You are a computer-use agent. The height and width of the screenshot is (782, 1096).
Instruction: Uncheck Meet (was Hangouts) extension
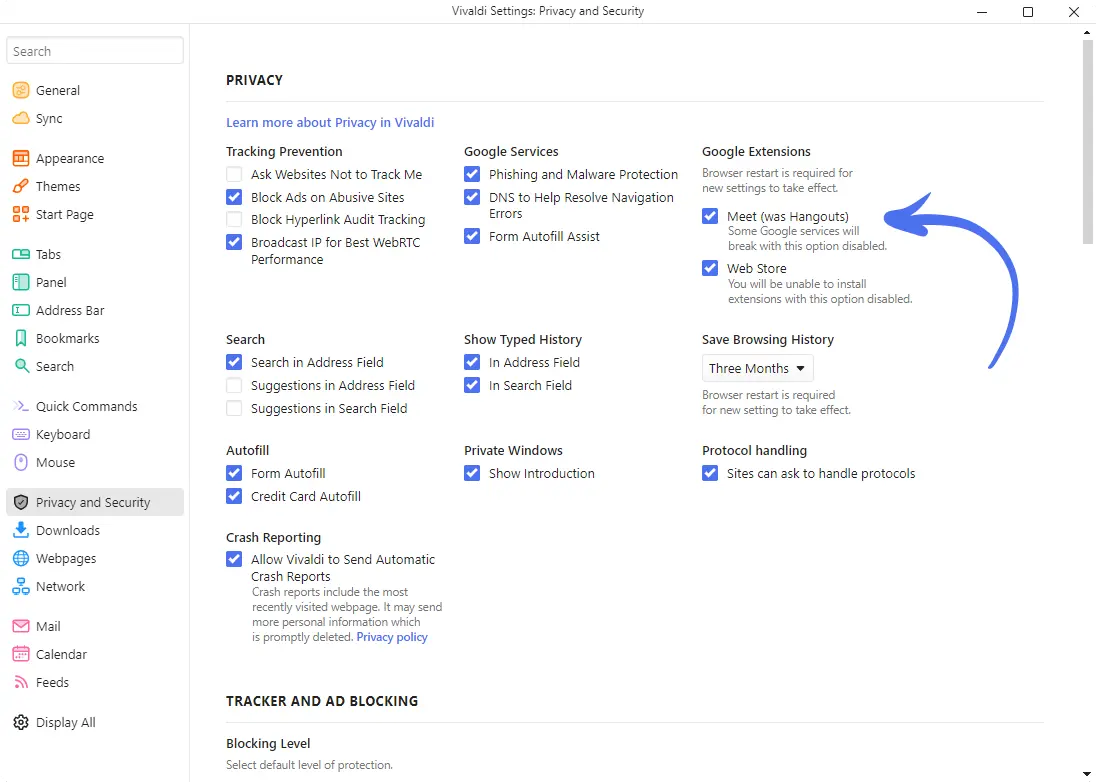tap(710, 216)
